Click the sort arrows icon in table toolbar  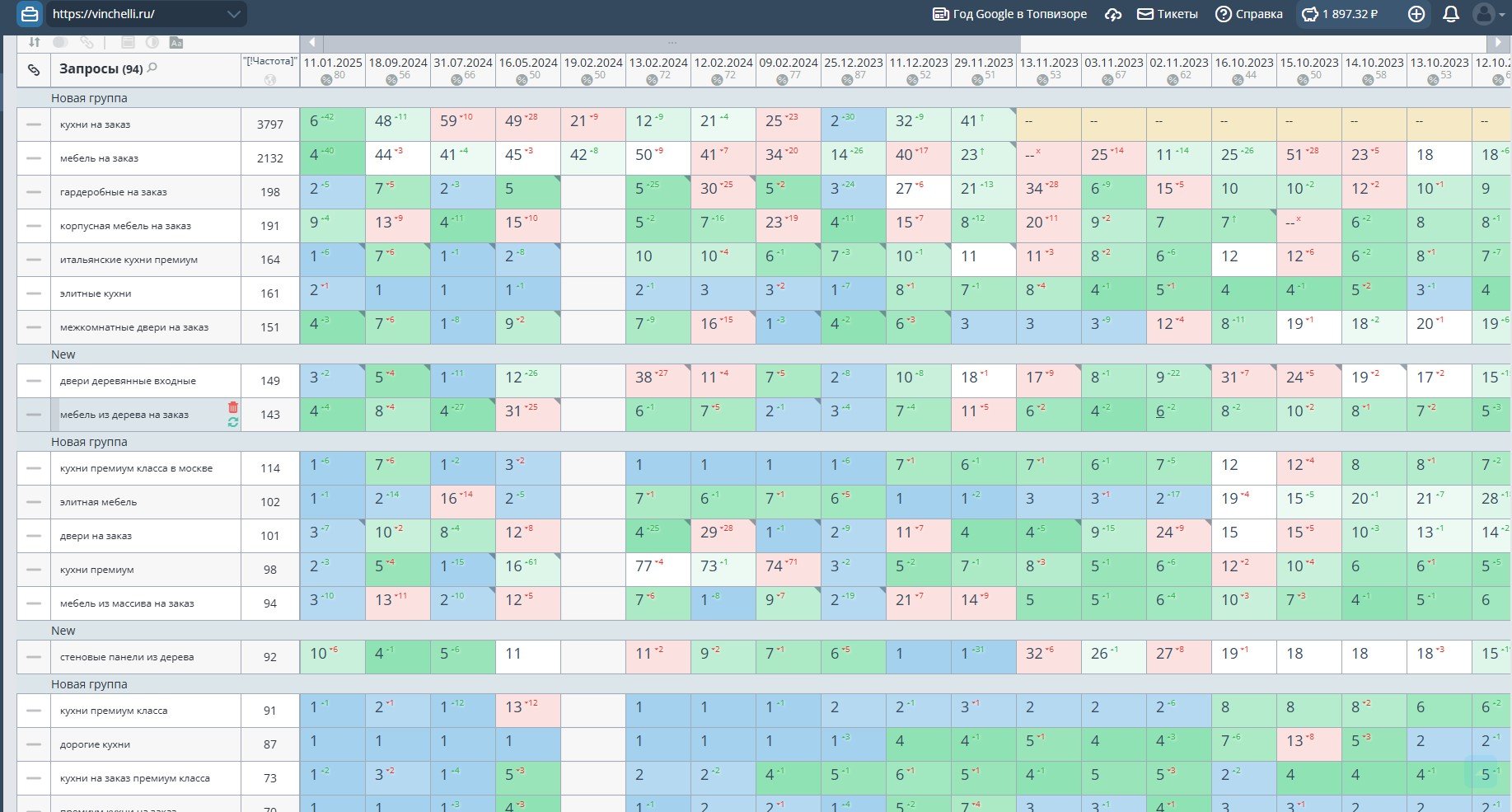[x=35, y=42]
